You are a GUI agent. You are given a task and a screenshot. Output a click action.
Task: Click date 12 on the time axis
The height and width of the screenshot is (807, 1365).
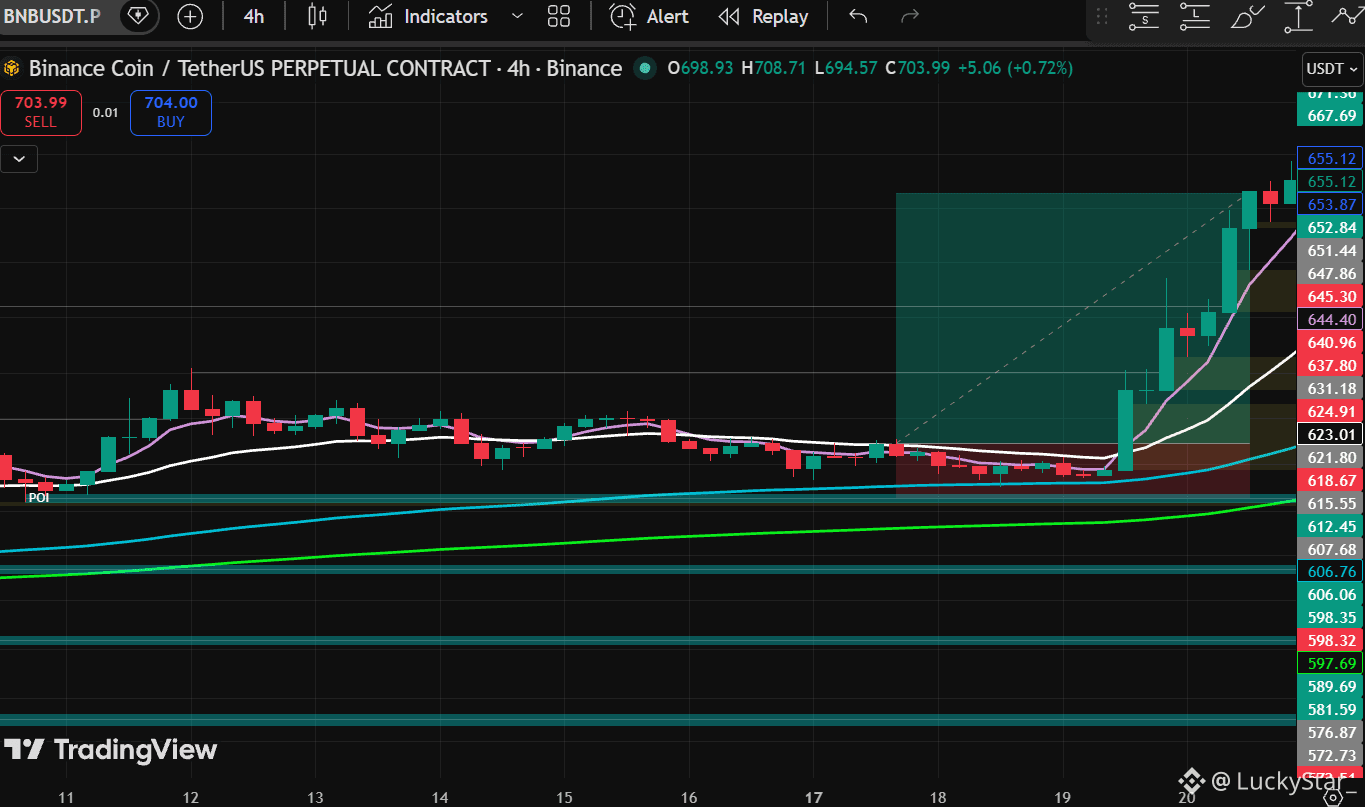191,797
